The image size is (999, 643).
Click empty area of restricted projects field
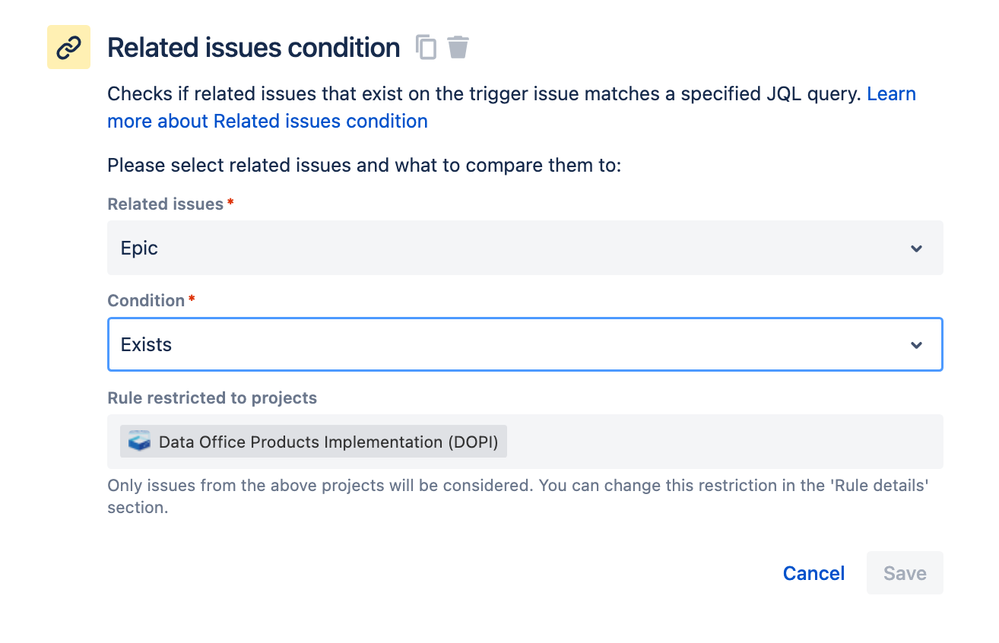tap(720, 442)
